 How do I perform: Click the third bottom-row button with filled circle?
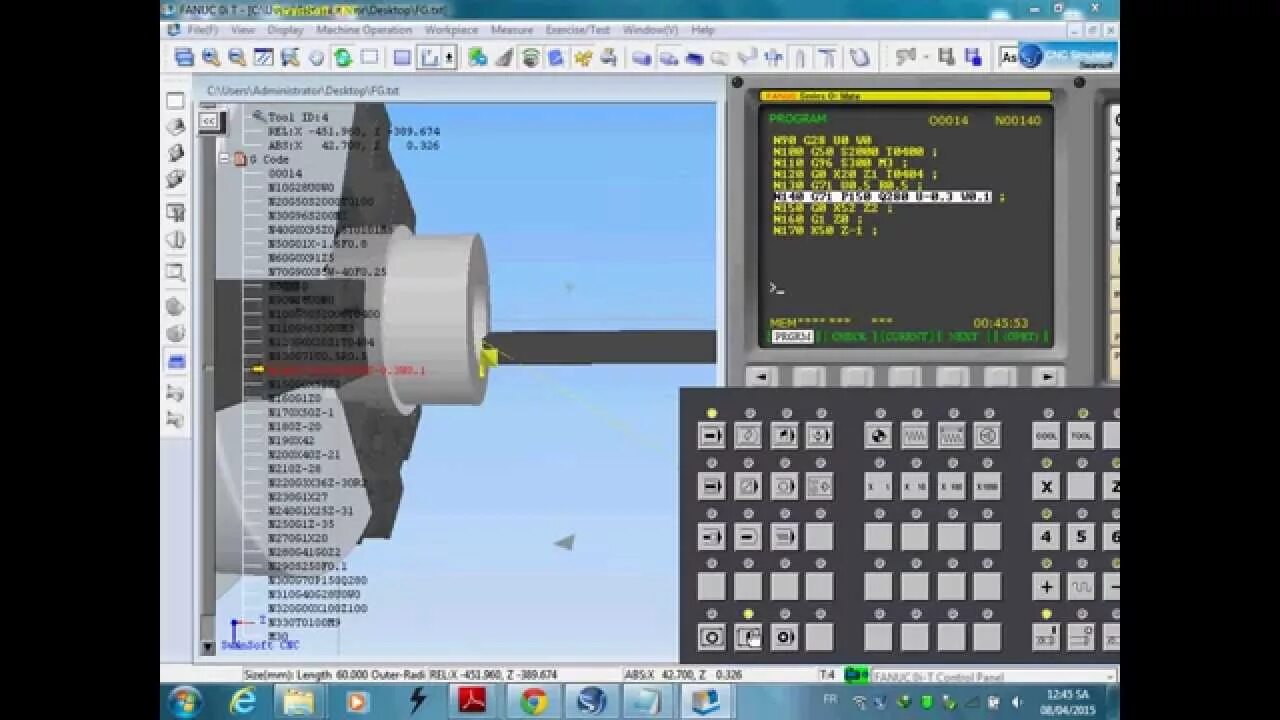point(784,637)
